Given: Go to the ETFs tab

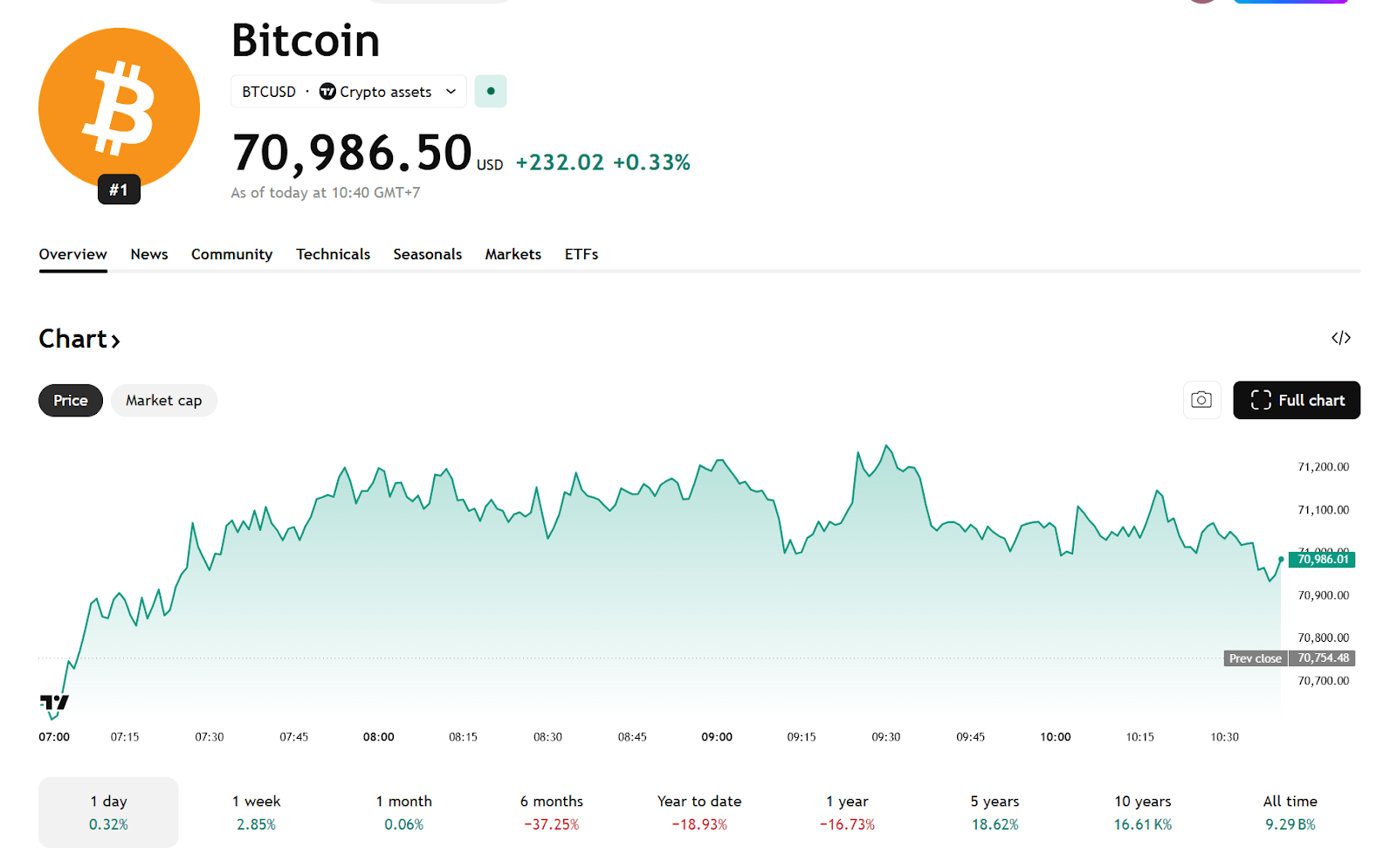Looking at the screenshot, I should pos(581,254).
